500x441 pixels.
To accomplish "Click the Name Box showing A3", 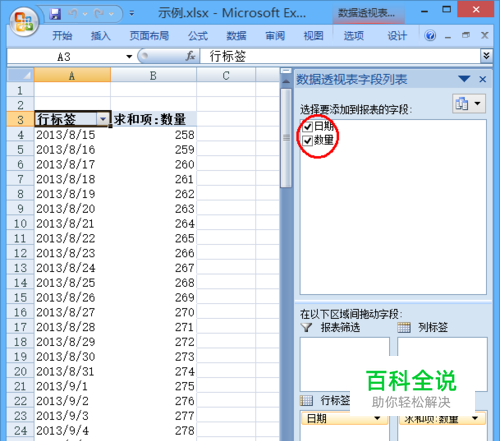I will tap(65, 57).
